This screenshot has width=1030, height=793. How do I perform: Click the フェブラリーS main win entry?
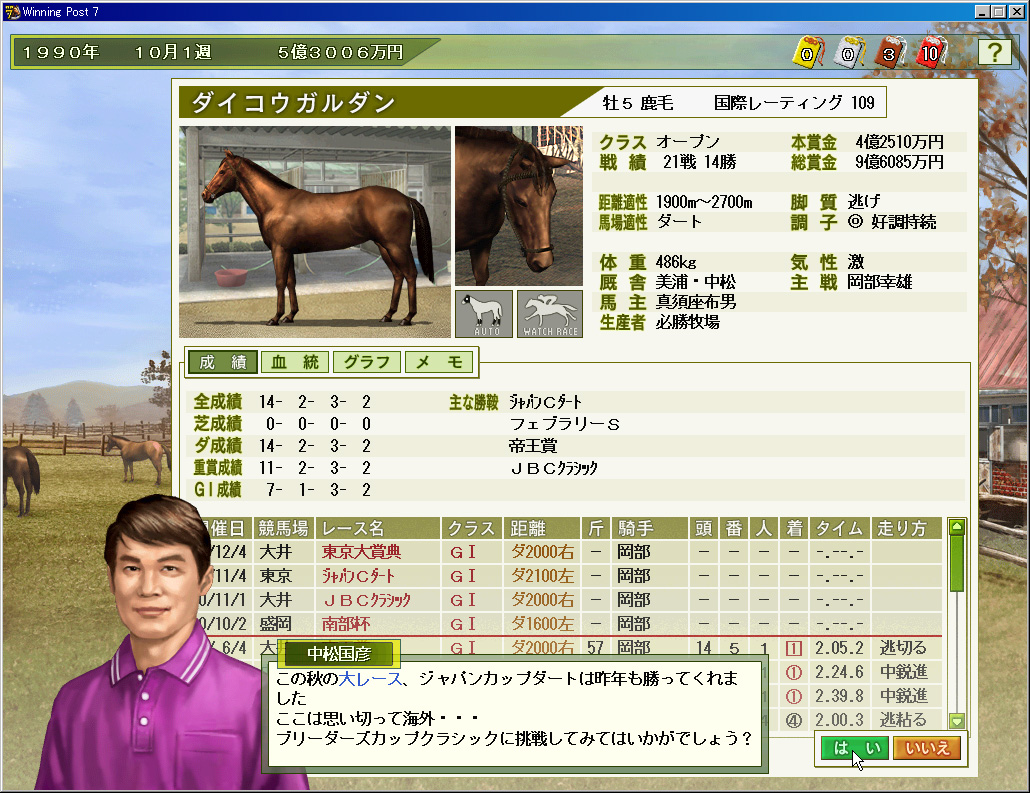click(564, 424)
